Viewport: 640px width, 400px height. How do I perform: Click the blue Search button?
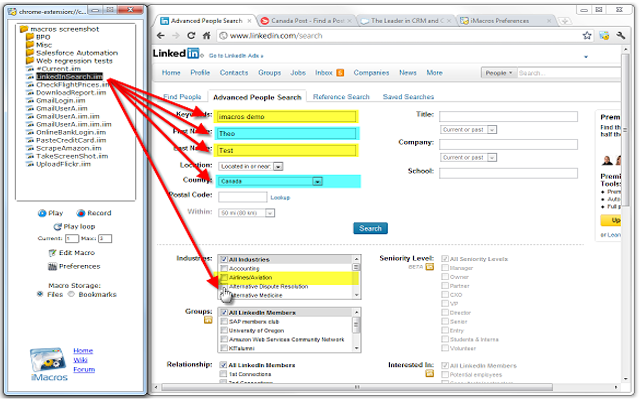(371, 228)
